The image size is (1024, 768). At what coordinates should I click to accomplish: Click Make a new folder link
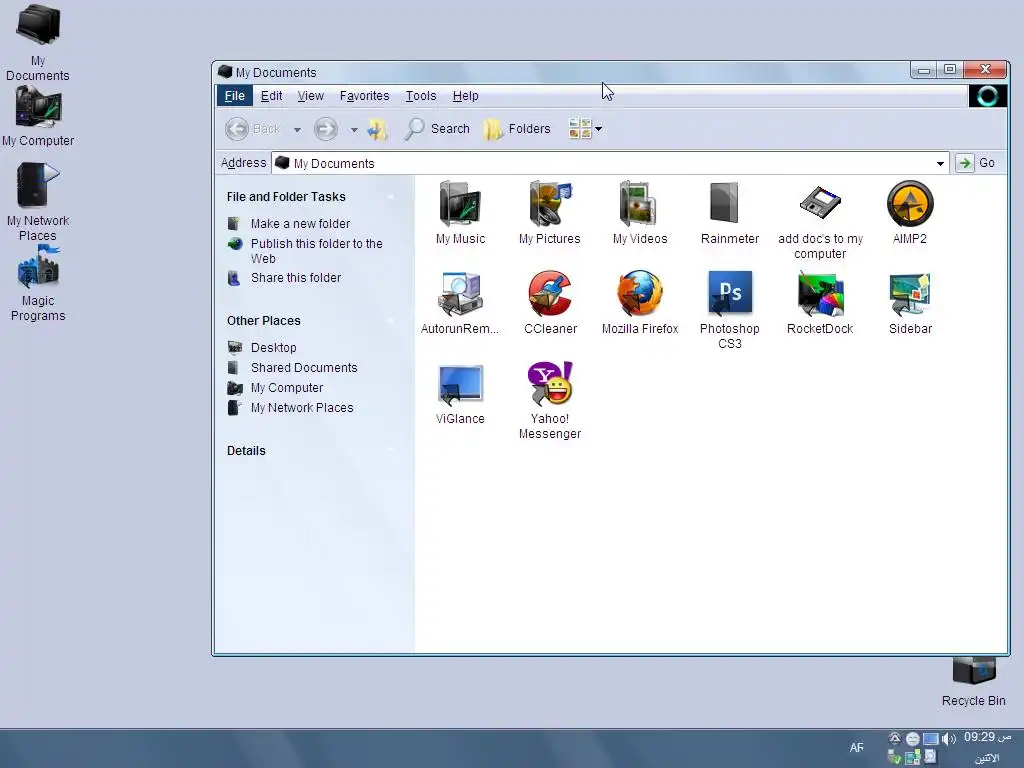[x=300, y=223]
